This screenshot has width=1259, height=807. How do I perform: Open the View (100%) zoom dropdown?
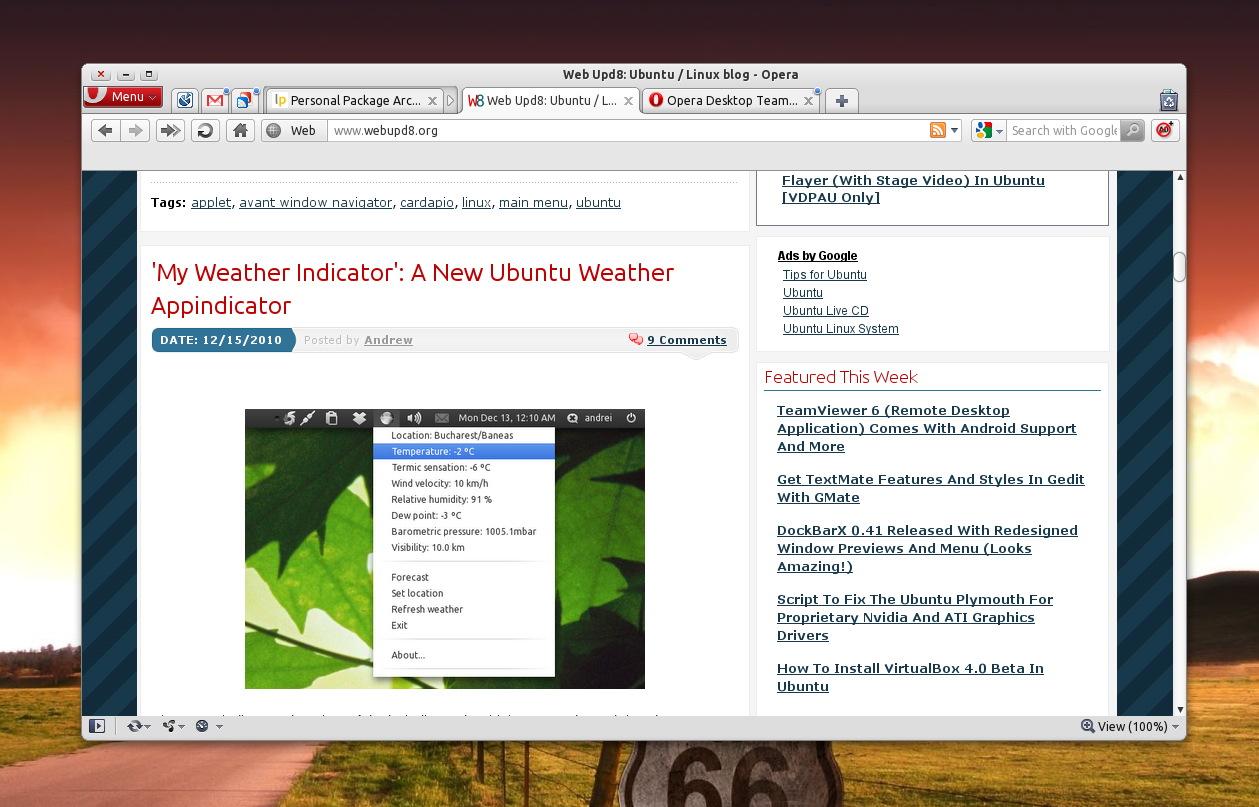point(1130,726)
